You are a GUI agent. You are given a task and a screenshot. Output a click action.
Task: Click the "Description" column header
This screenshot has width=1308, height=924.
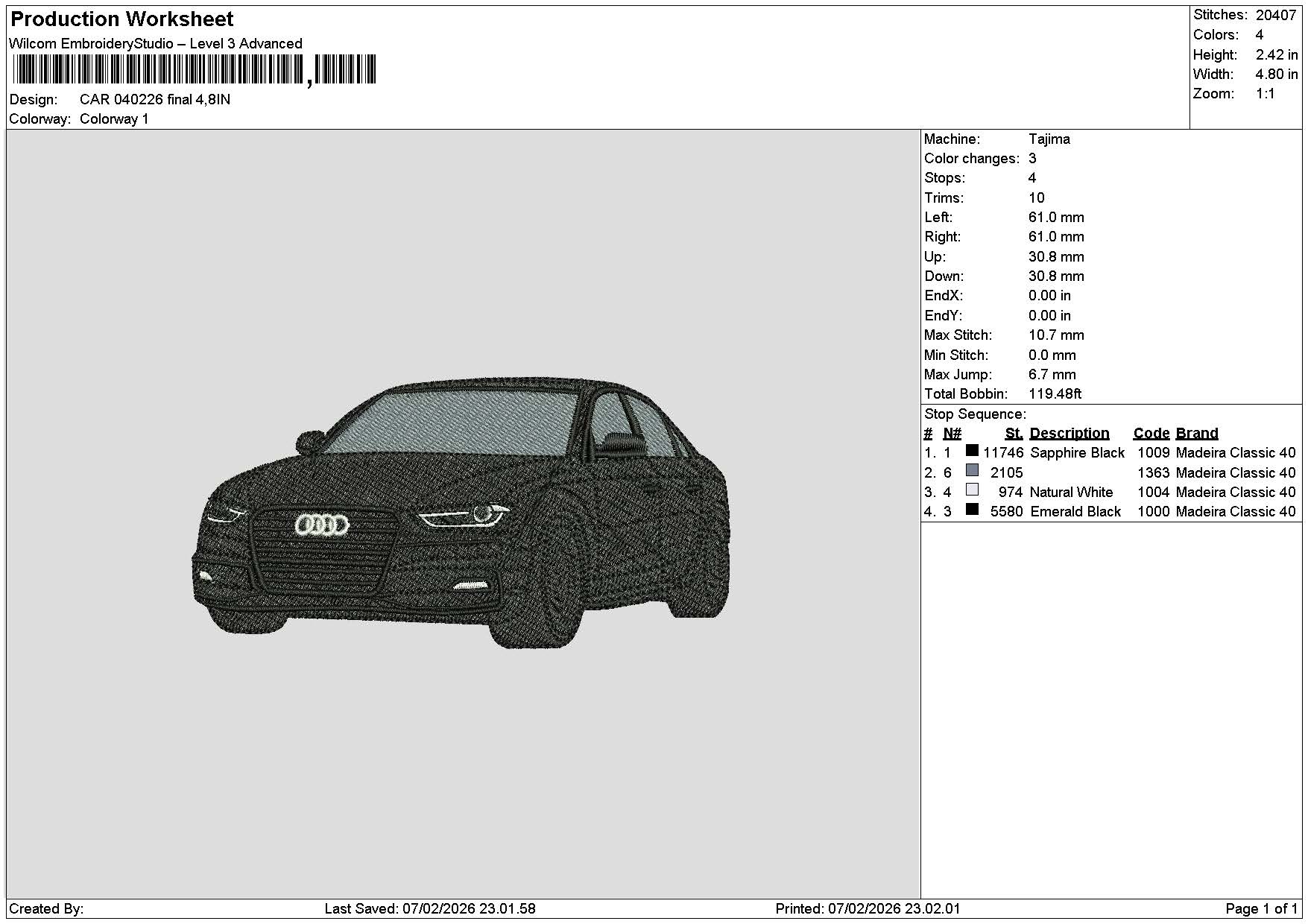tap(1070, 433)
